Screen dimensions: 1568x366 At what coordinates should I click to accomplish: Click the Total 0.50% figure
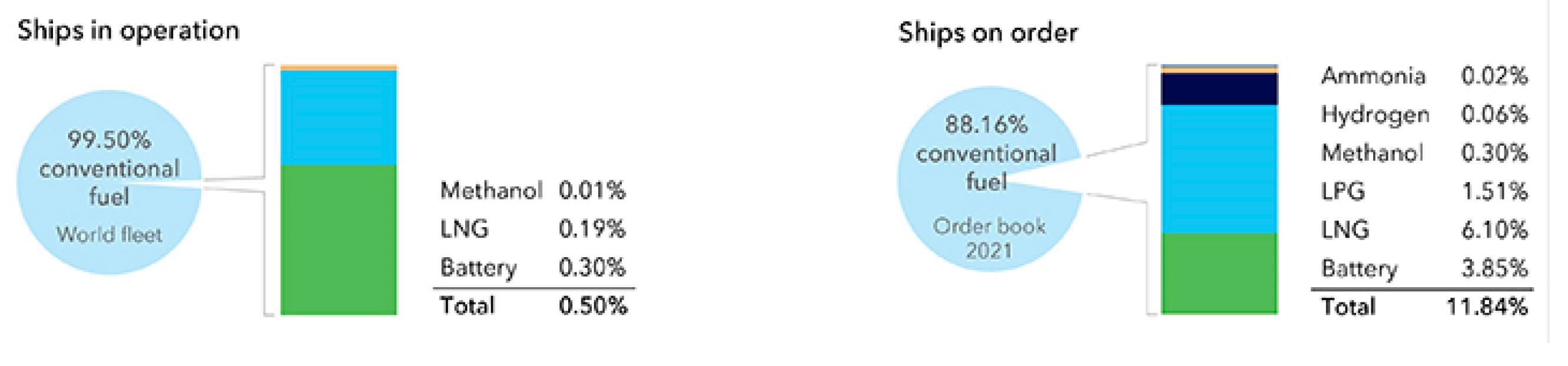click(592, 305)
